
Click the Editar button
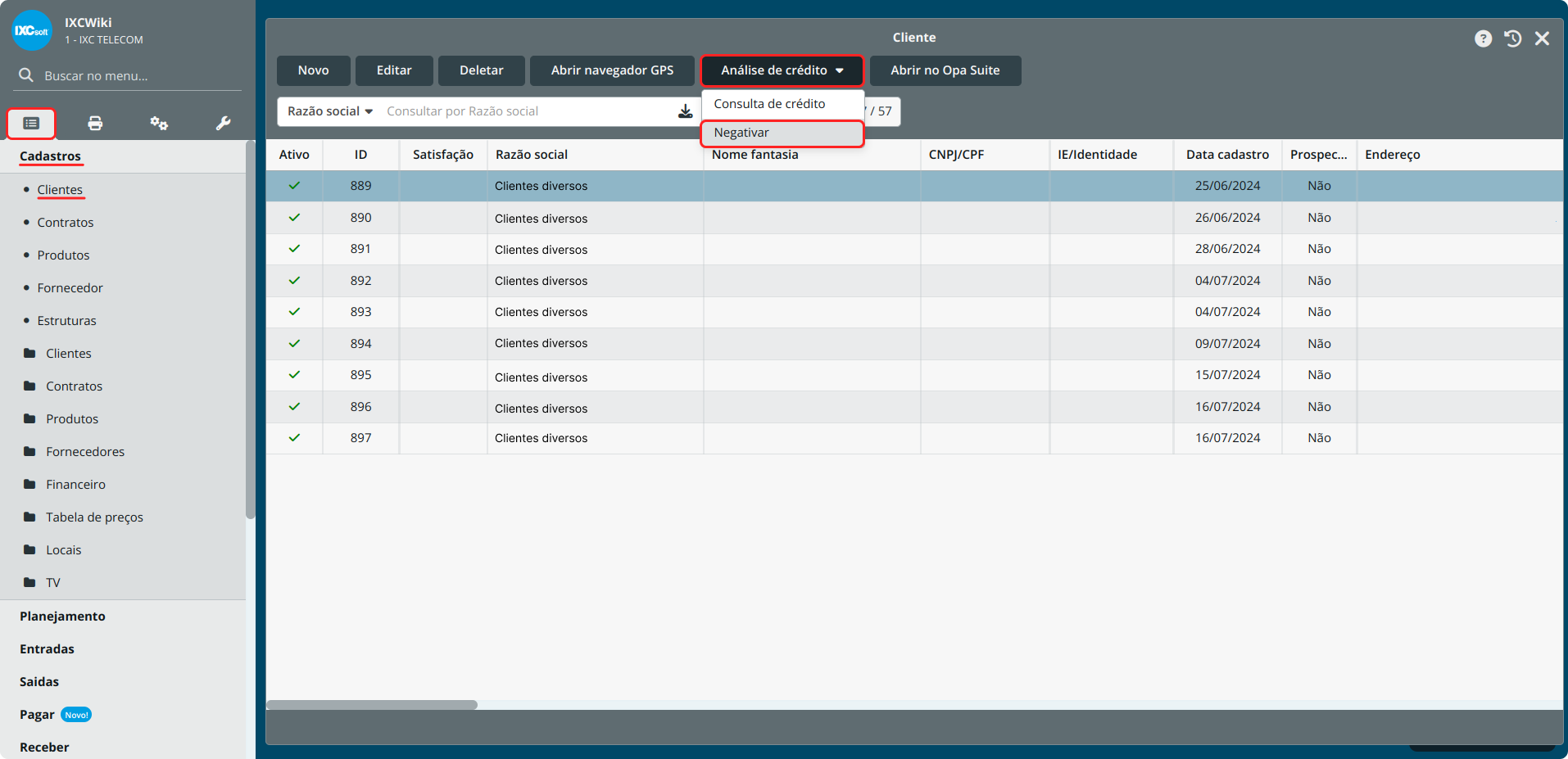(x=394, y=70)
